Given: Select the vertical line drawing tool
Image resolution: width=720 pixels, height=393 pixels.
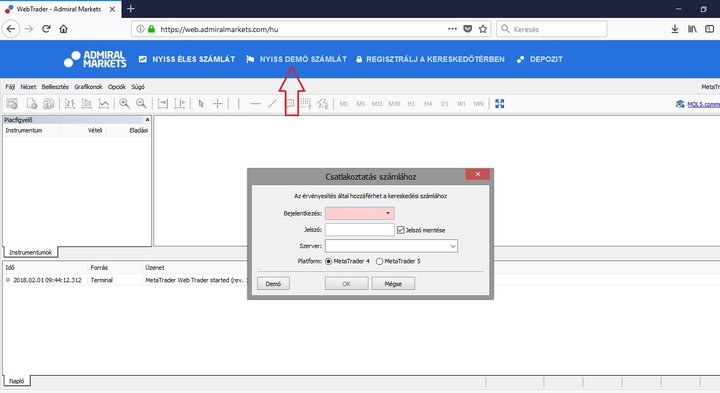Looking at the screenshot, I should tap(239, 104).
